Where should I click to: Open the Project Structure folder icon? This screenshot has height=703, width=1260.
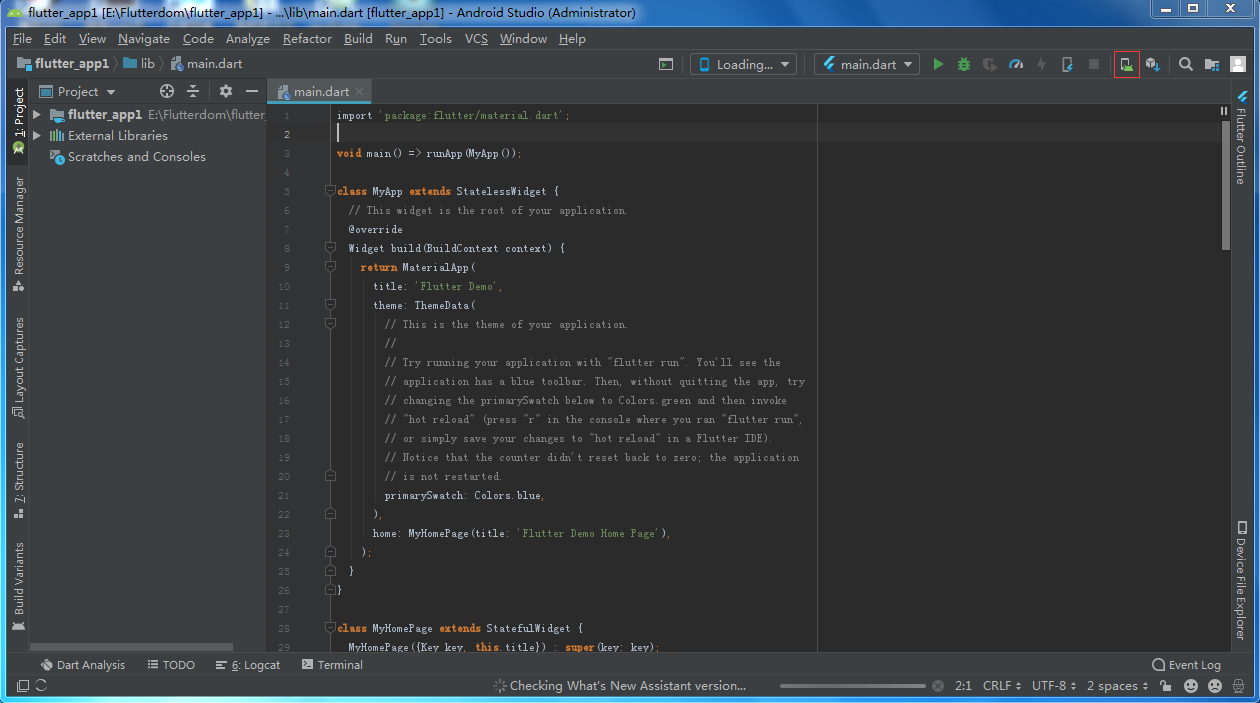[x=1212, y=64]
